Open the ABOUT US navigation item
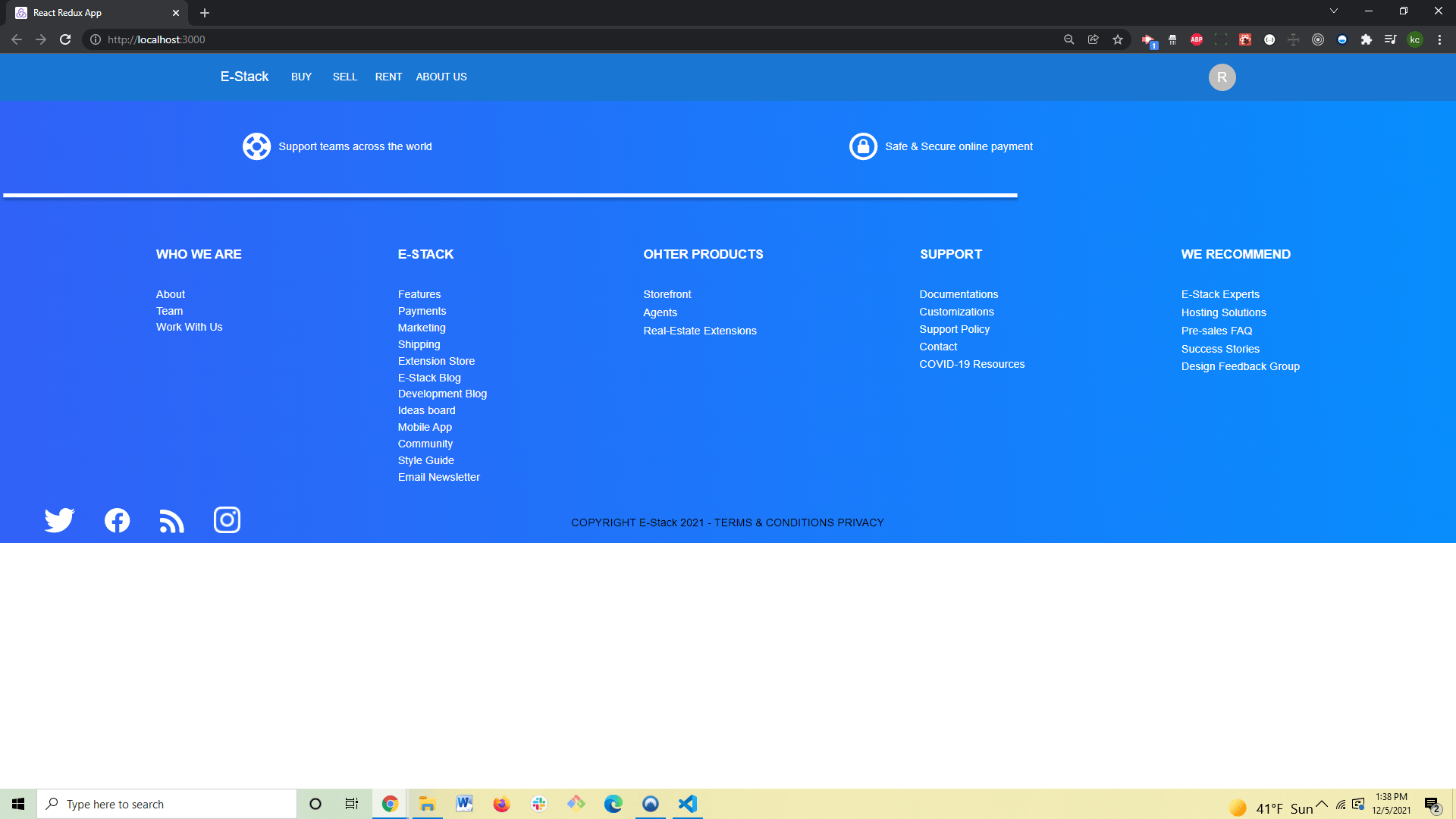Screen dimensions: 1456x819 [441, 77]
